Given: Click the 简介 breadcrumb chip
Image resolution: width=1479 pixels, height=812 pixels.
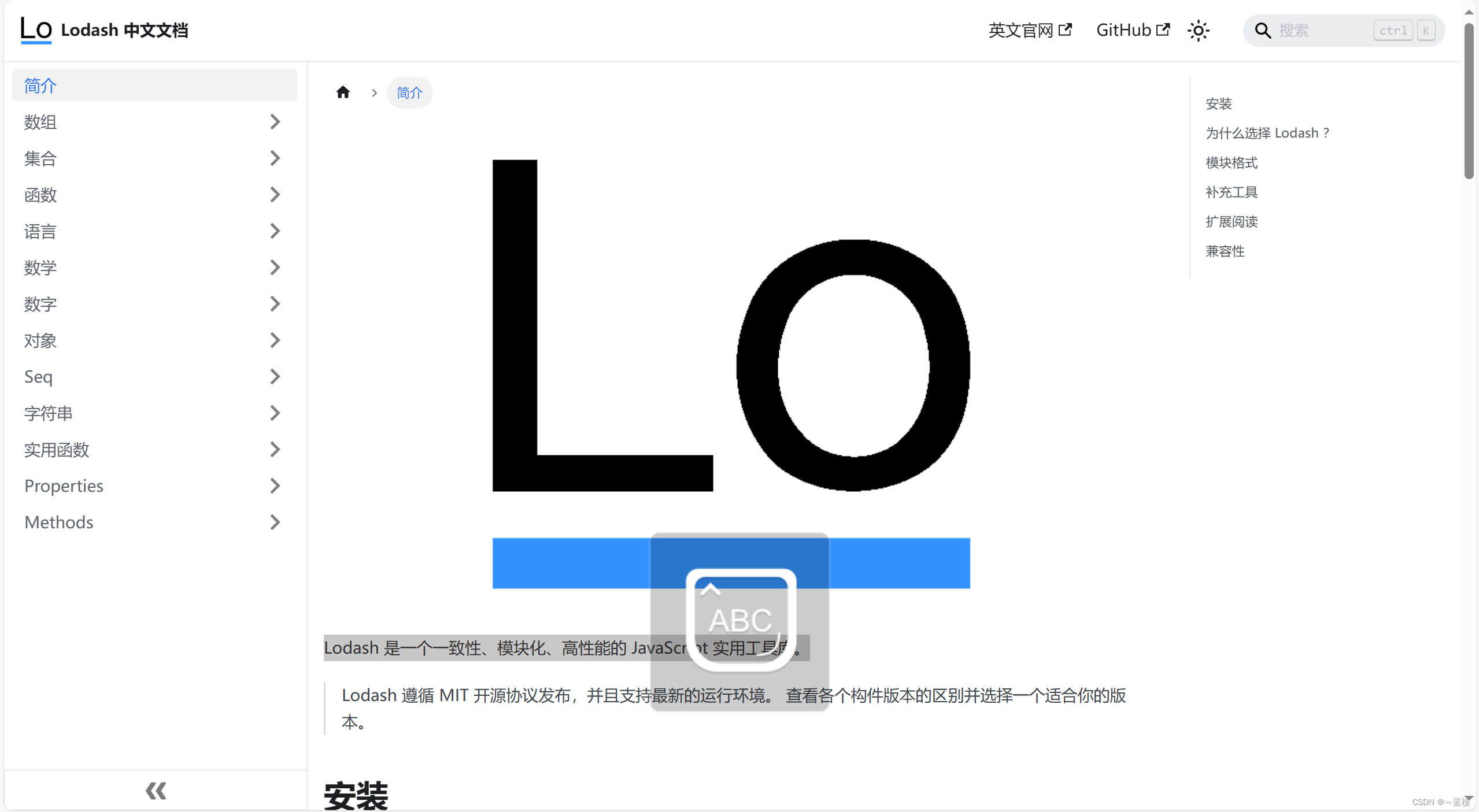Looking at the screenshot, I should 409,92.
